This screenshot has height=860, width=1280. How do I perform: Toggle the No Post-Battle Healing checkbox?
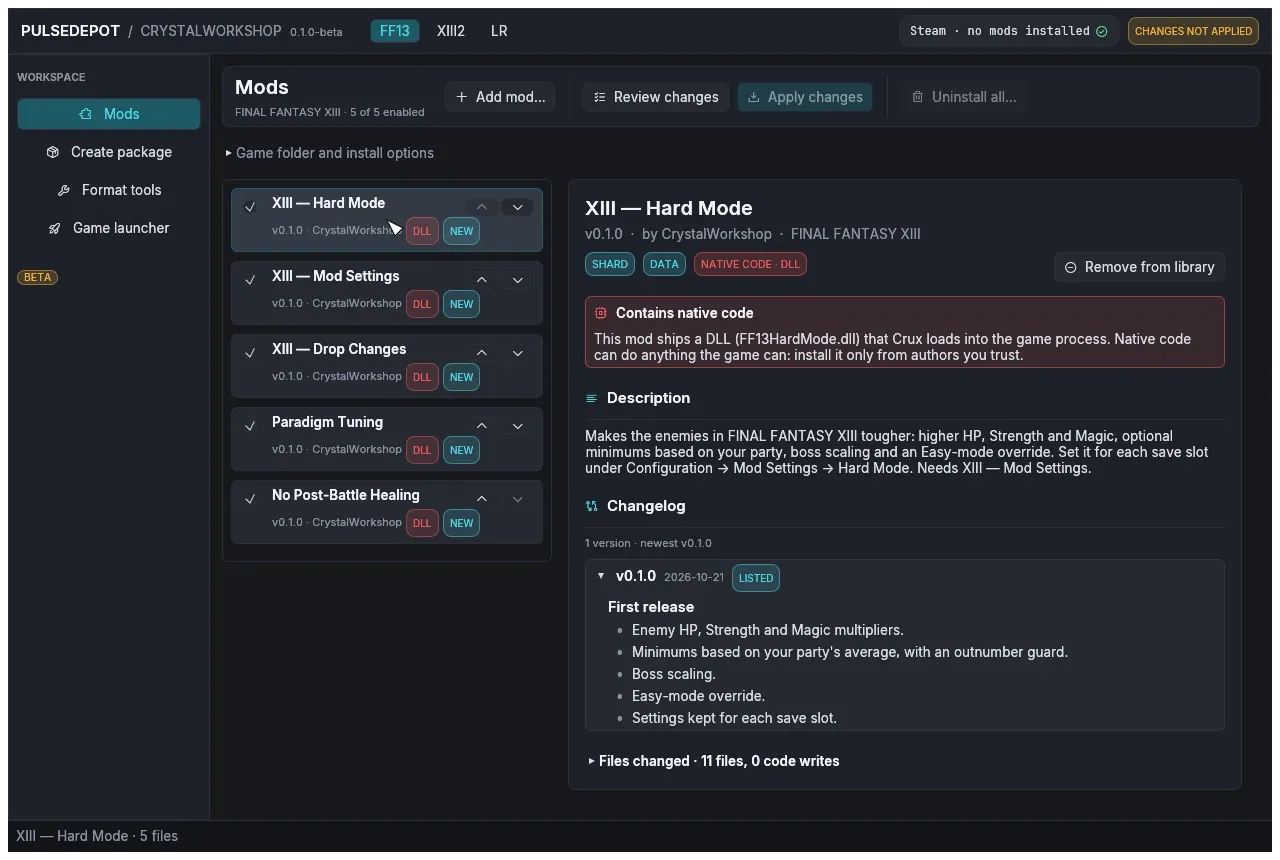point(250,499)
